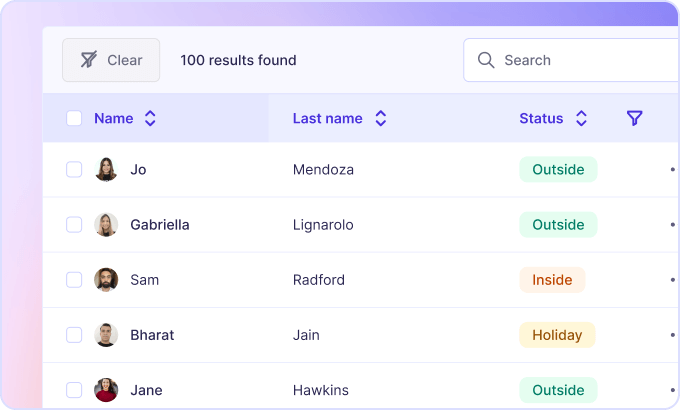
Task: Click Jane's profile avatar
Action: click(106, 390)
